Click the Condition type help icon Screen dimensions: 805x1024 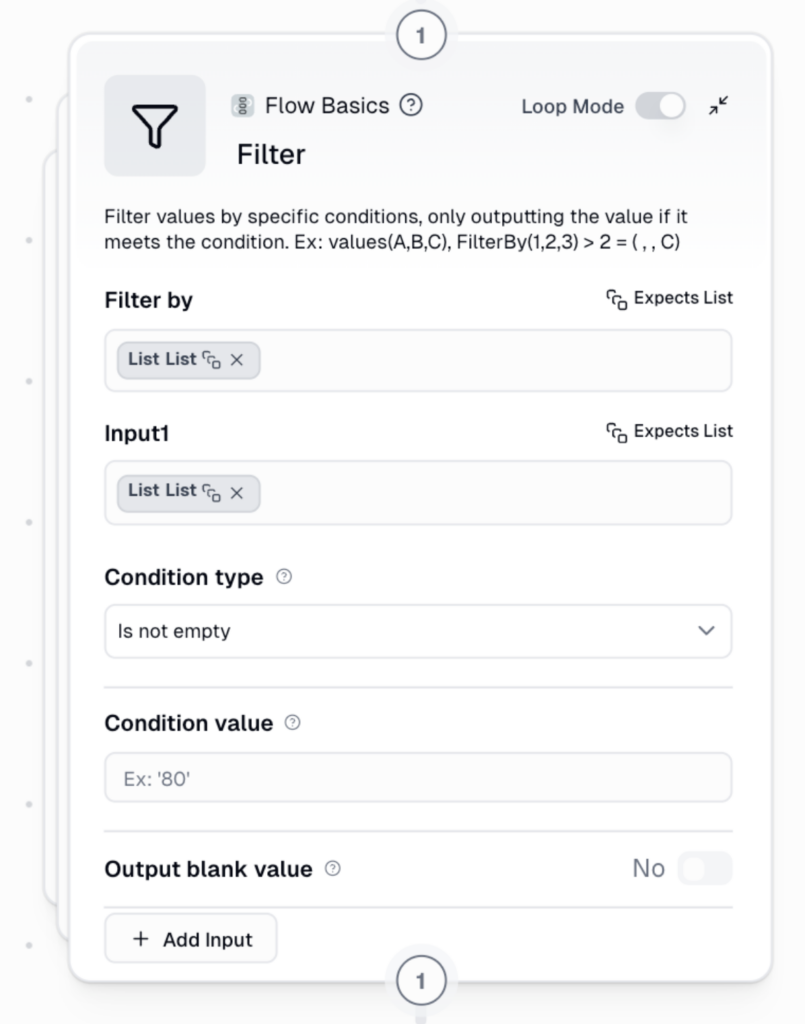point(284,577)
